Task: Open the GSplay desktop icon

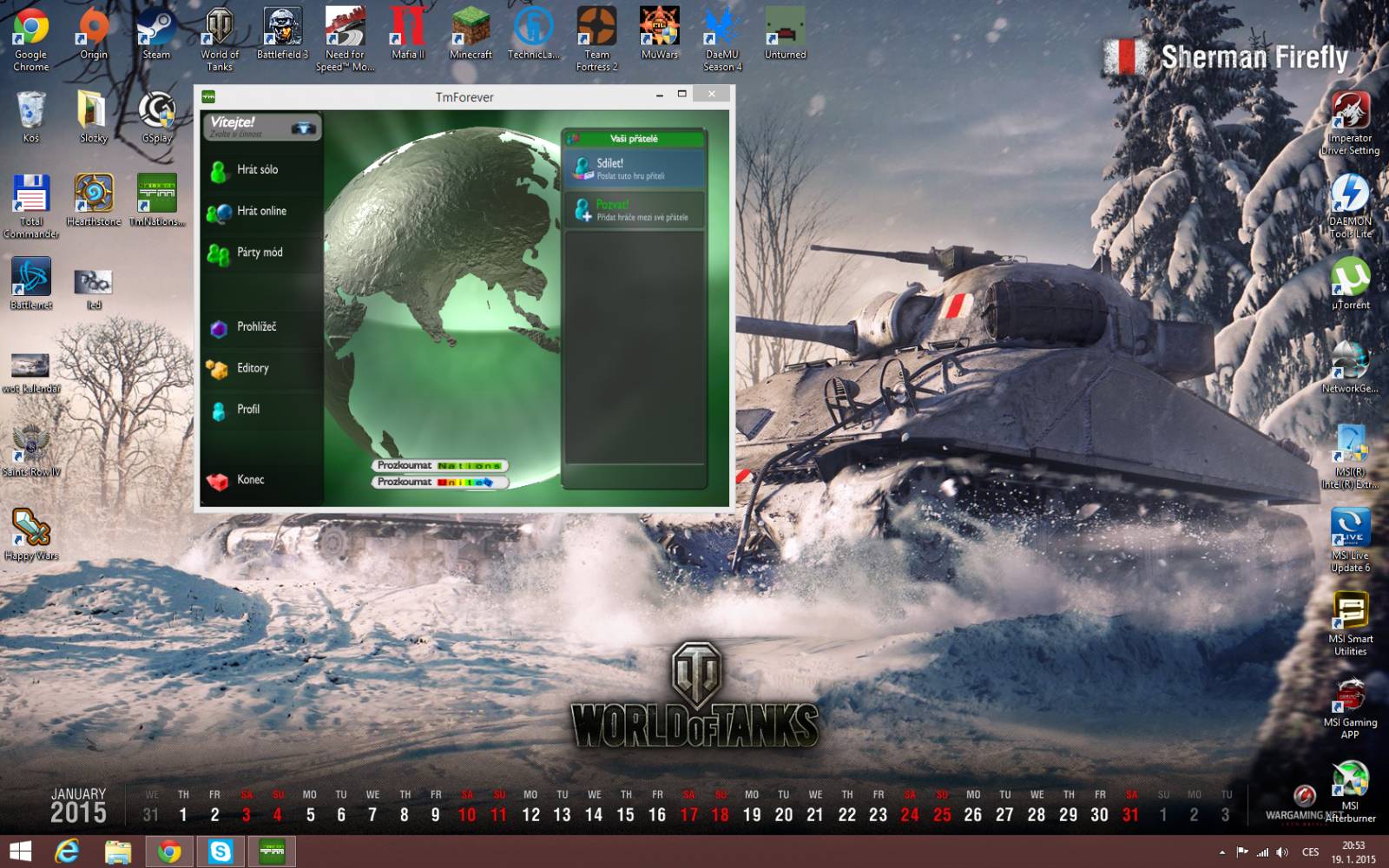Action: [x=157, y=118]
